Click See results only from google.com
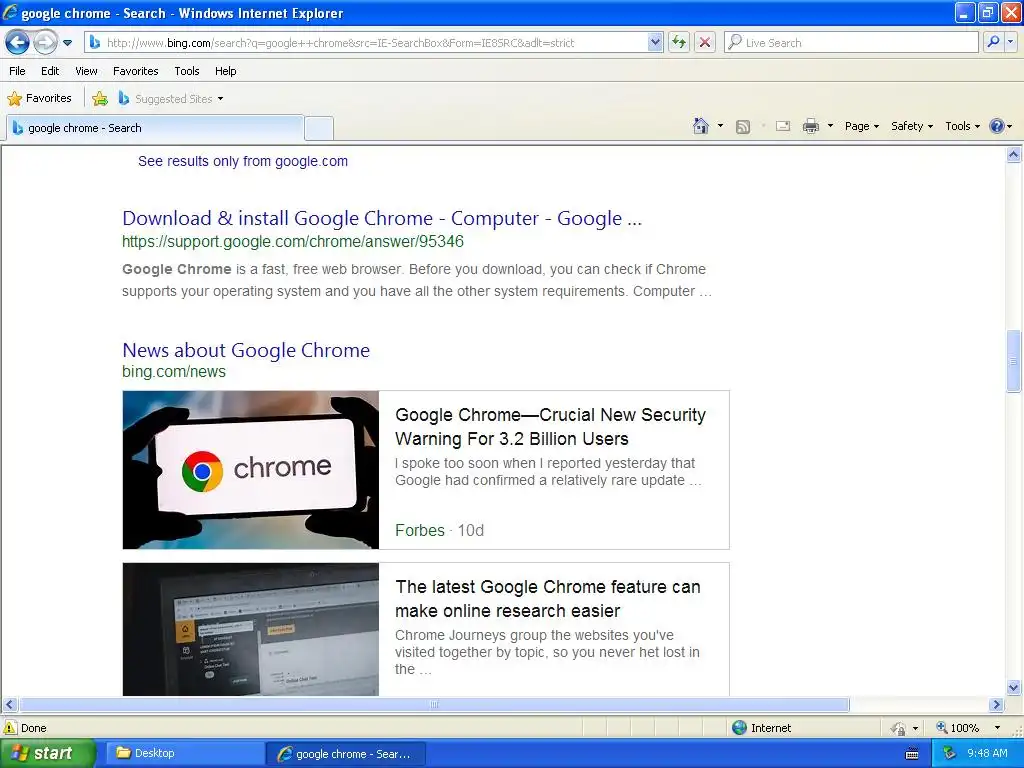Screen dimensions: 1024x768 tap(243, 161)
